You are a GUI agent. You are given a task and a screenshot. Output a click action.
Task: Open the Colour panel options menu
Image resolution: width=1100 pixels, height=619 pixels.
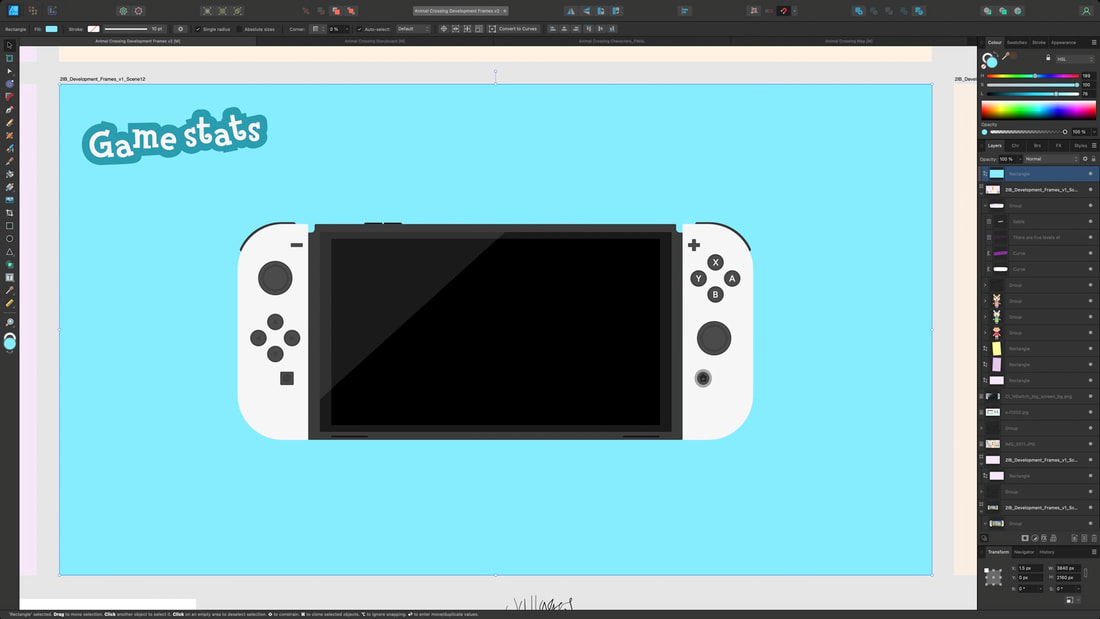click(x=1094, y=42)
